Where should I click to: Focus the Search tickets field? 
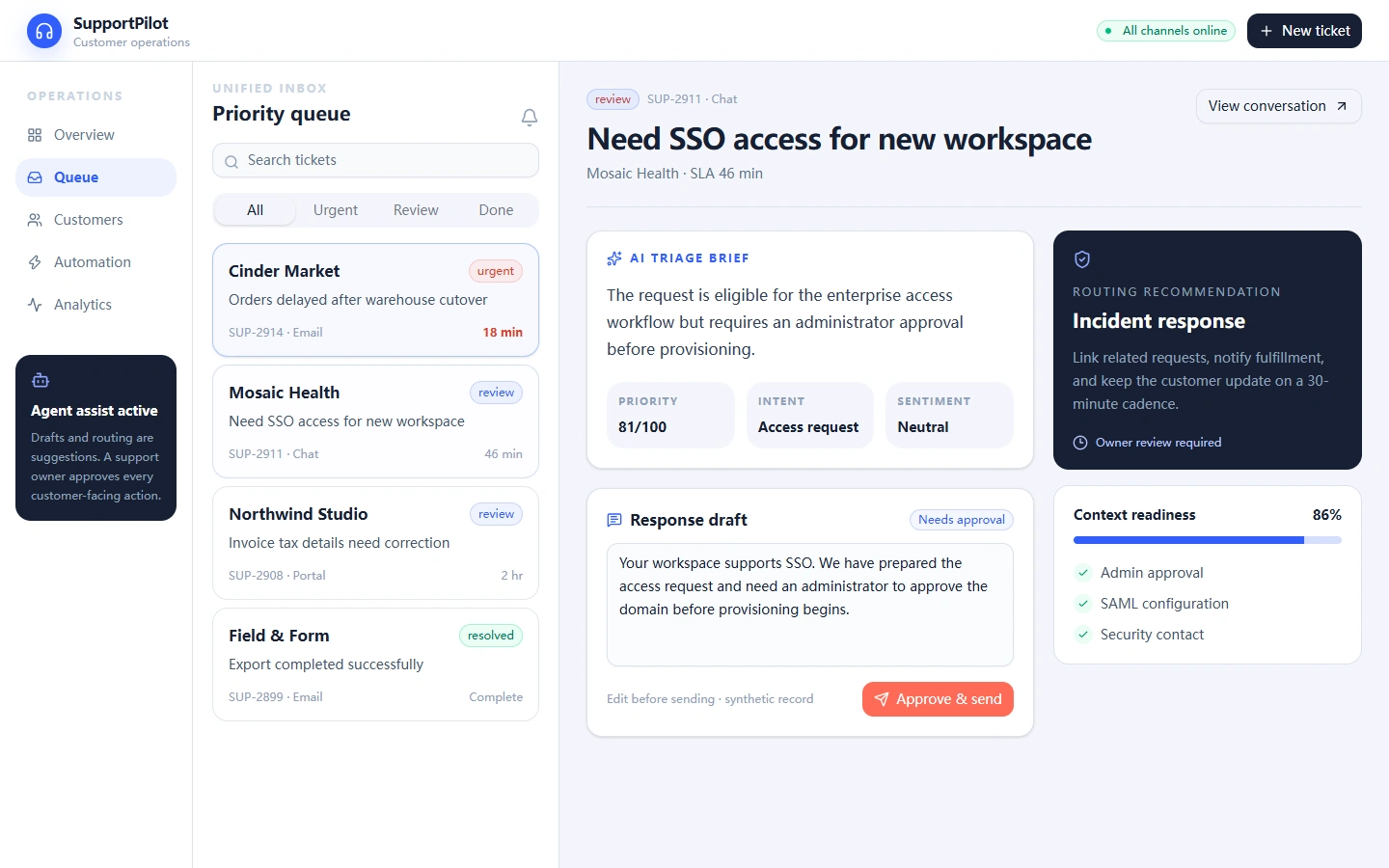(x=375, y=160)
